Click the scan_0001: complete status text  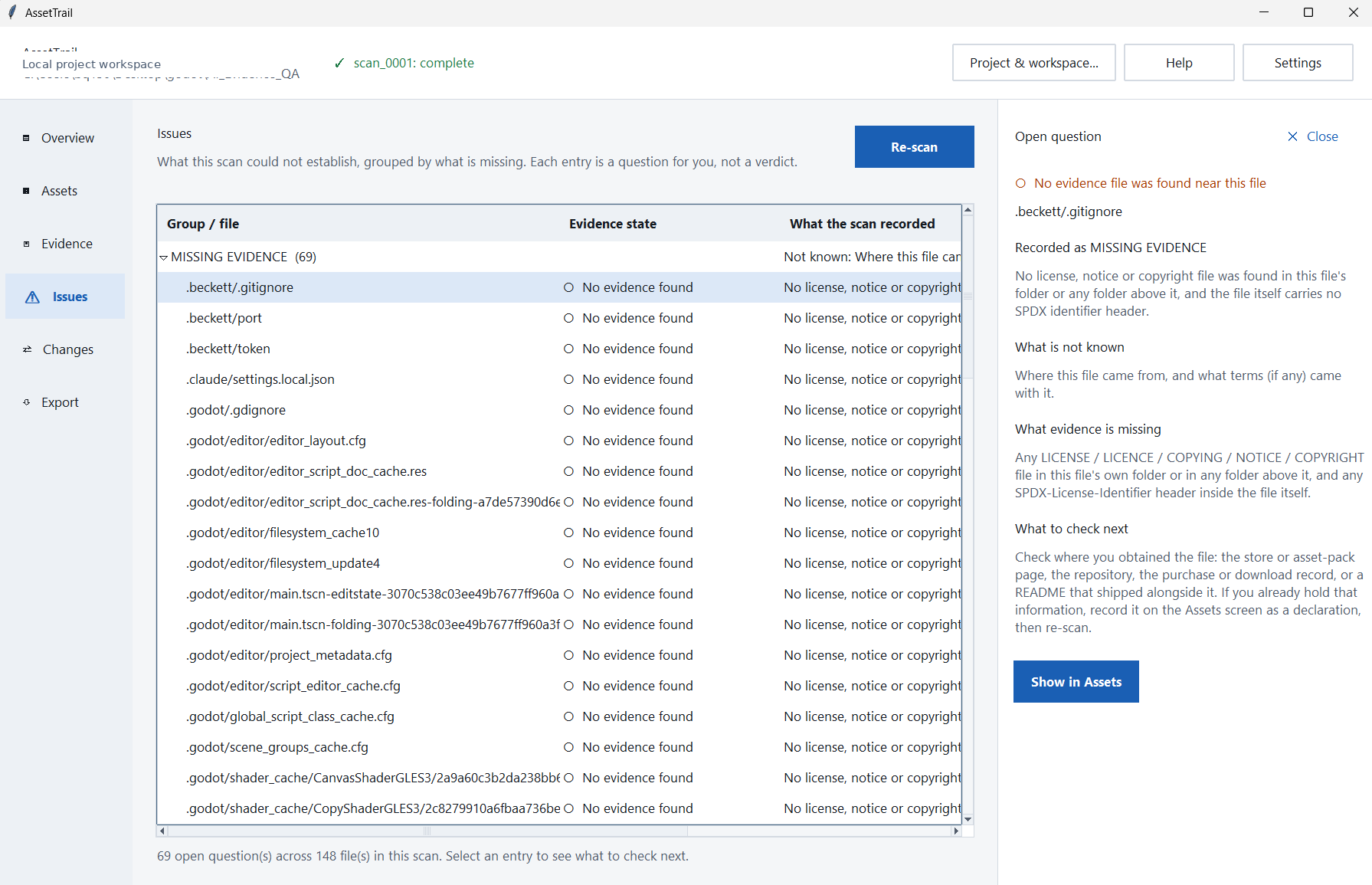[x=414, y=63]
